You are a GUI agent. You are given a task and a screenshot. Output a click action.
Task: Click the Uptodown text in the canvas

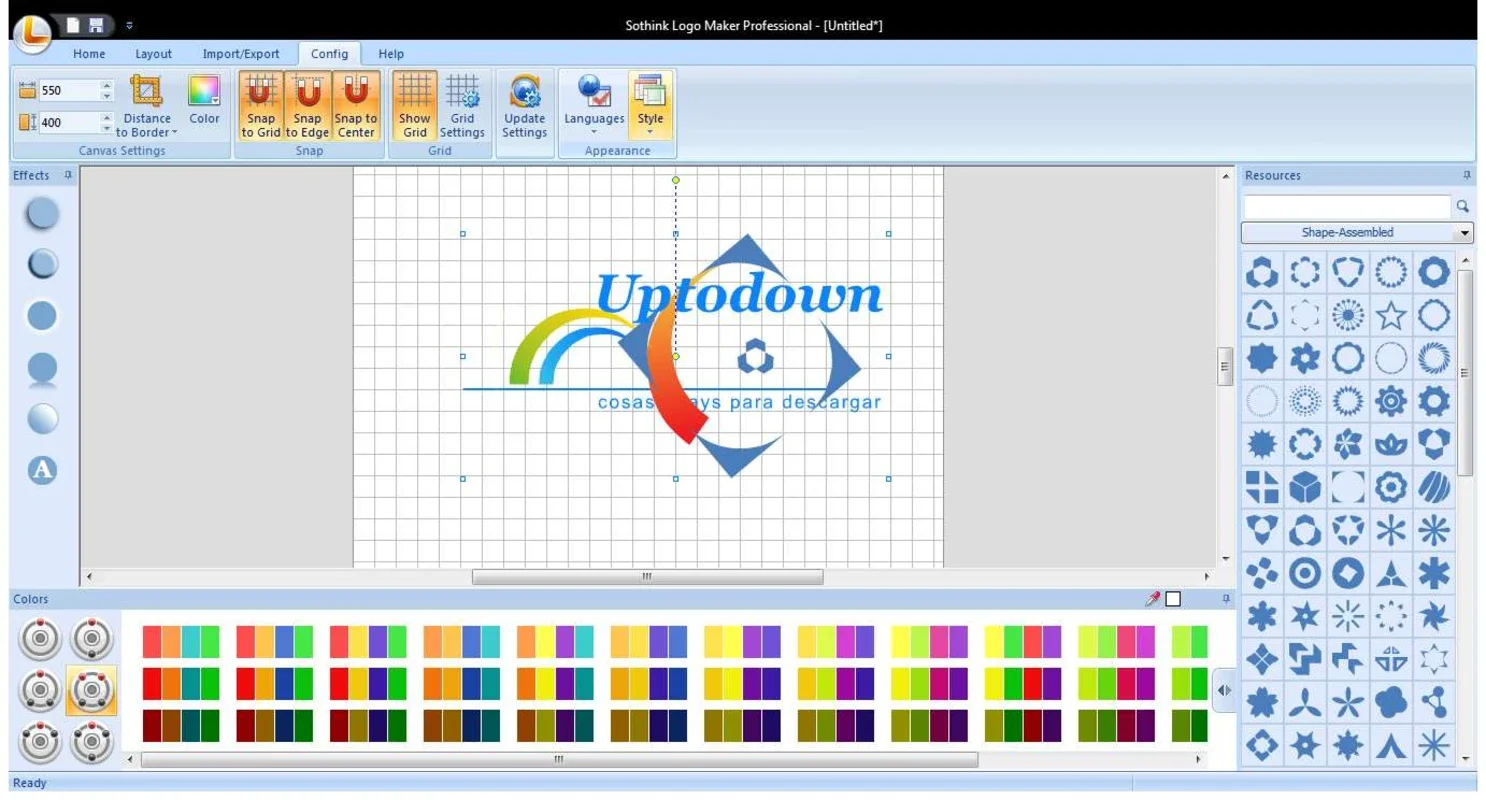click(740, 294)
